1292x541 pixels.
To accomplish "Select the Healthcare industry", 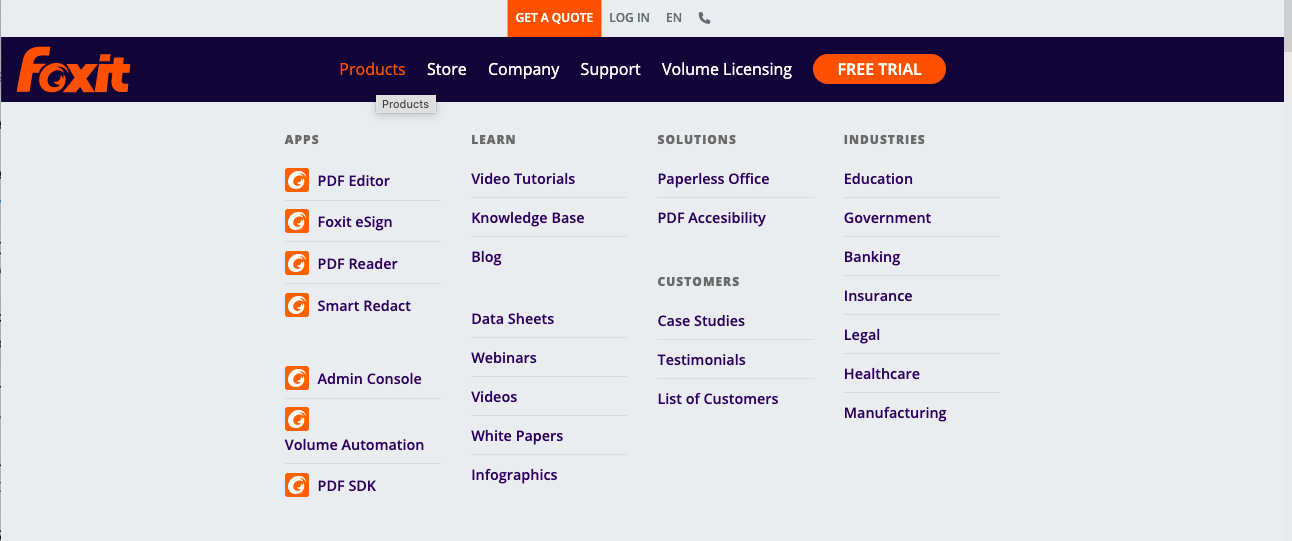I will (881, 374).
